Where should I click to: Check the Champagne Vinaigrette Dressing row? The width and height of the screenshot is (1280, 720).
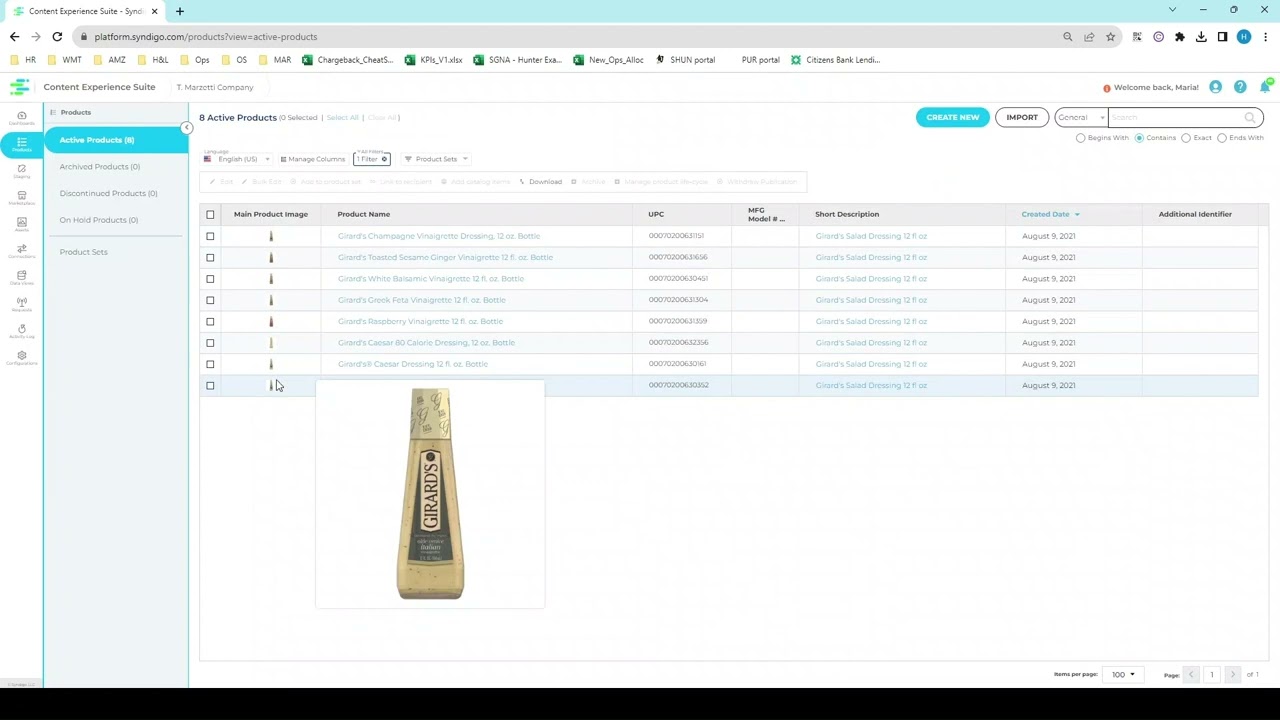(210, 236)
